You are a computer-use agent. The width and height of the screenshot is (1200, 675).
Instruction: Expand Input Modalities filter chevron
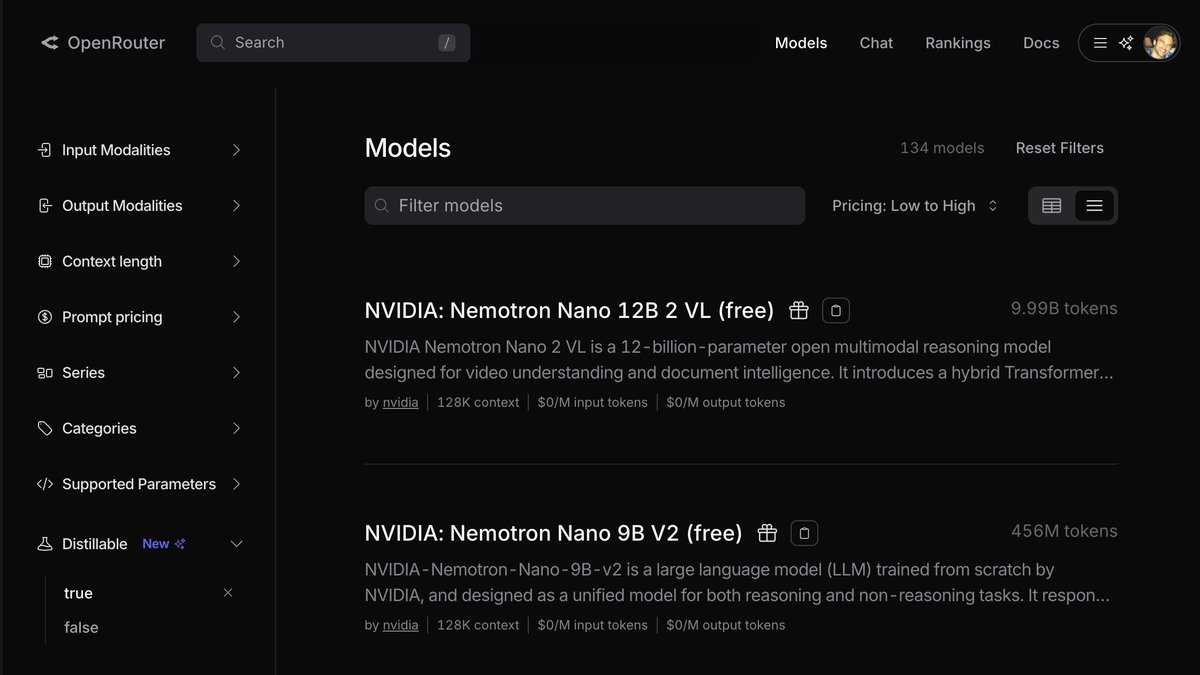click(236, 150)
